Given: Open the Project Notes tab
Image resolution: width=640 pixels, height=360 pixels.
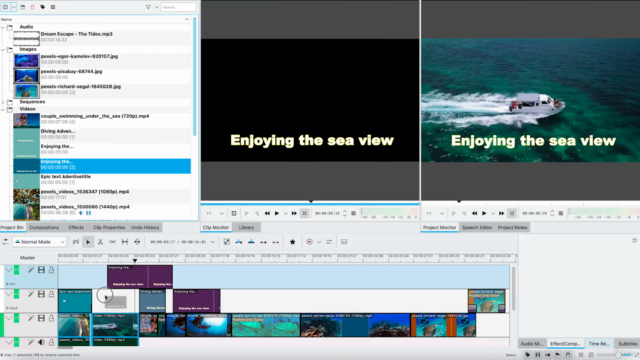Looking at the screenshot, I should [512, 227].
